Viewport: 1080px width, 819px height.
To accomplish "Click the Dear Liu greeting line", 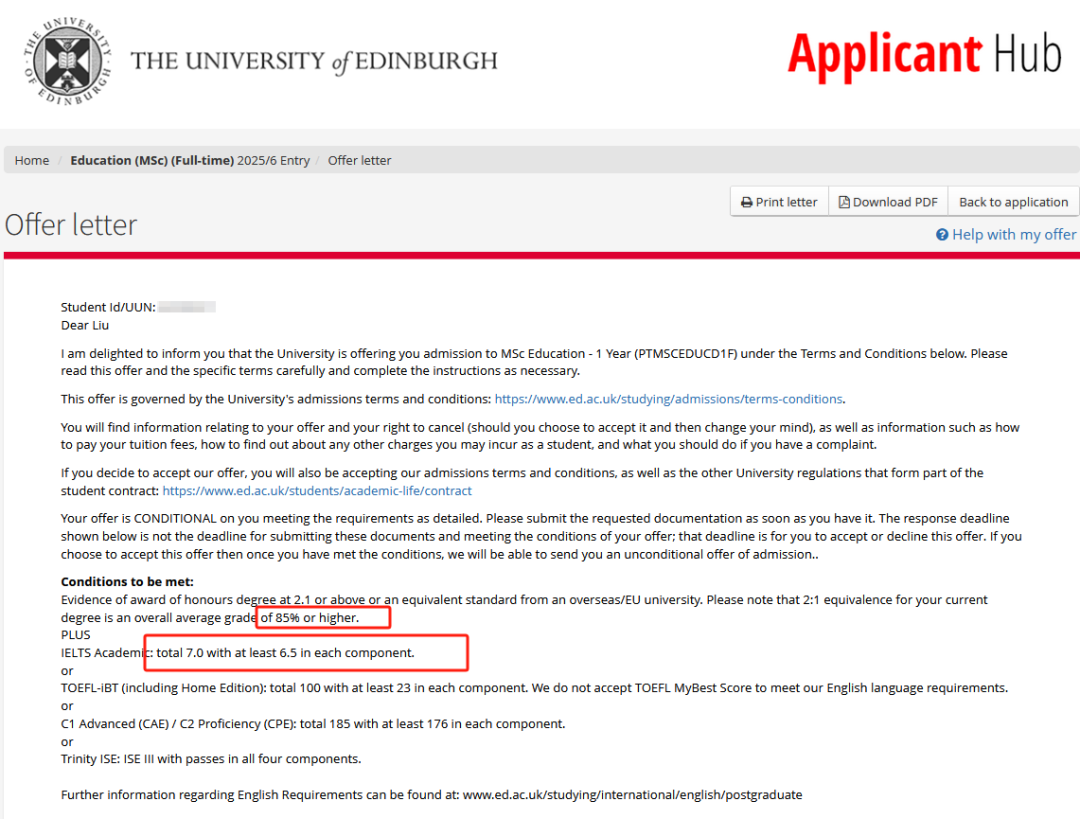I will coord(85,325).
